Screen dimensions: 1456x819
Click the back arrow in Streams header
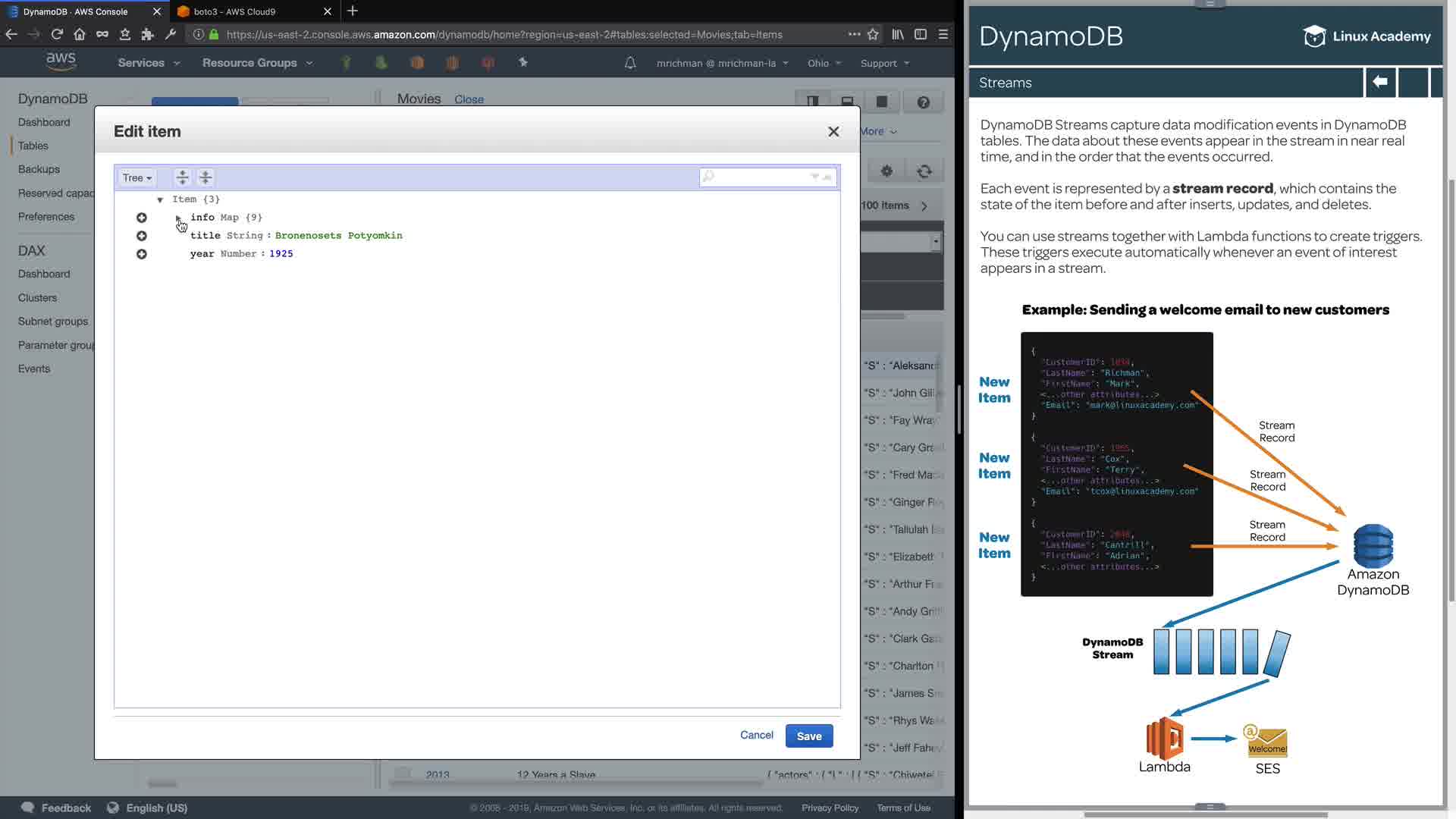(x=1379, y=82)
